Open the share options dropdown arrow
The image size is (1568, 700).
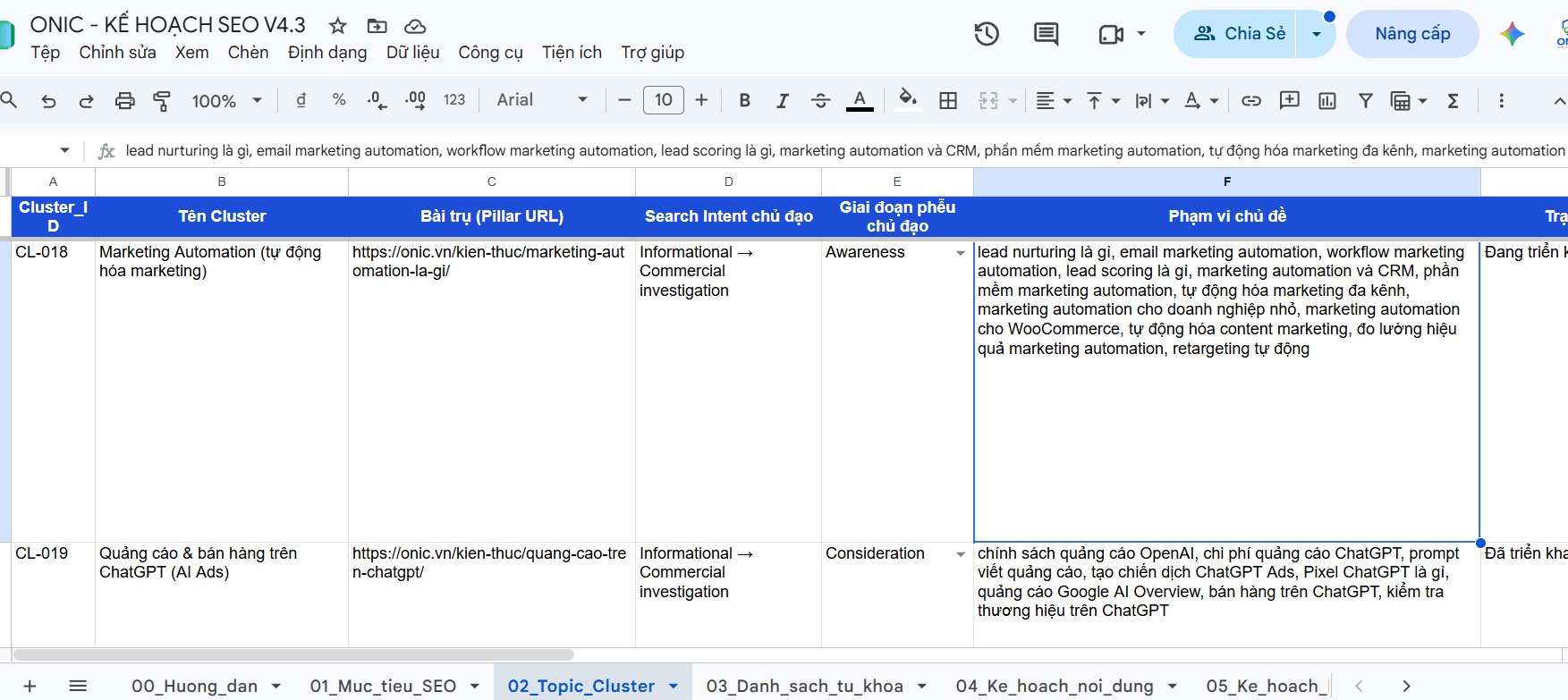(x=1316, y=34)
